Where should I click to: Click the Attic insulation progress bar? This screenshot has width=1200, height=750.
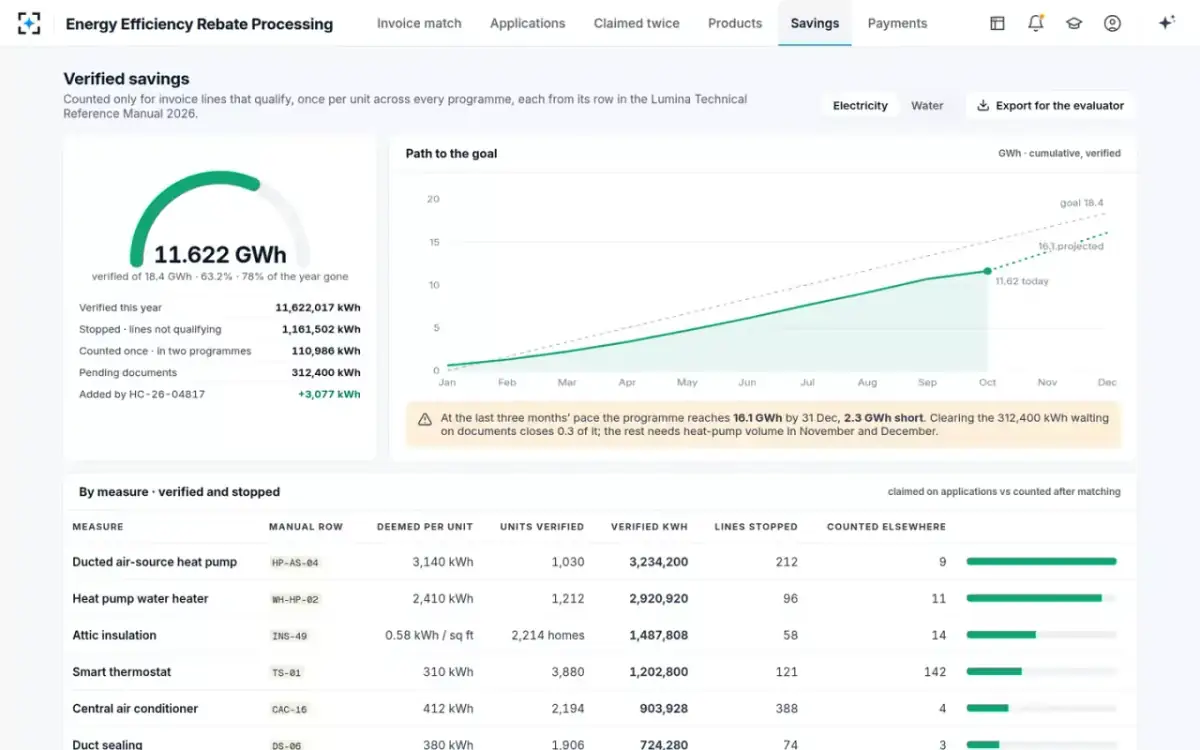tap(1041, 635)
